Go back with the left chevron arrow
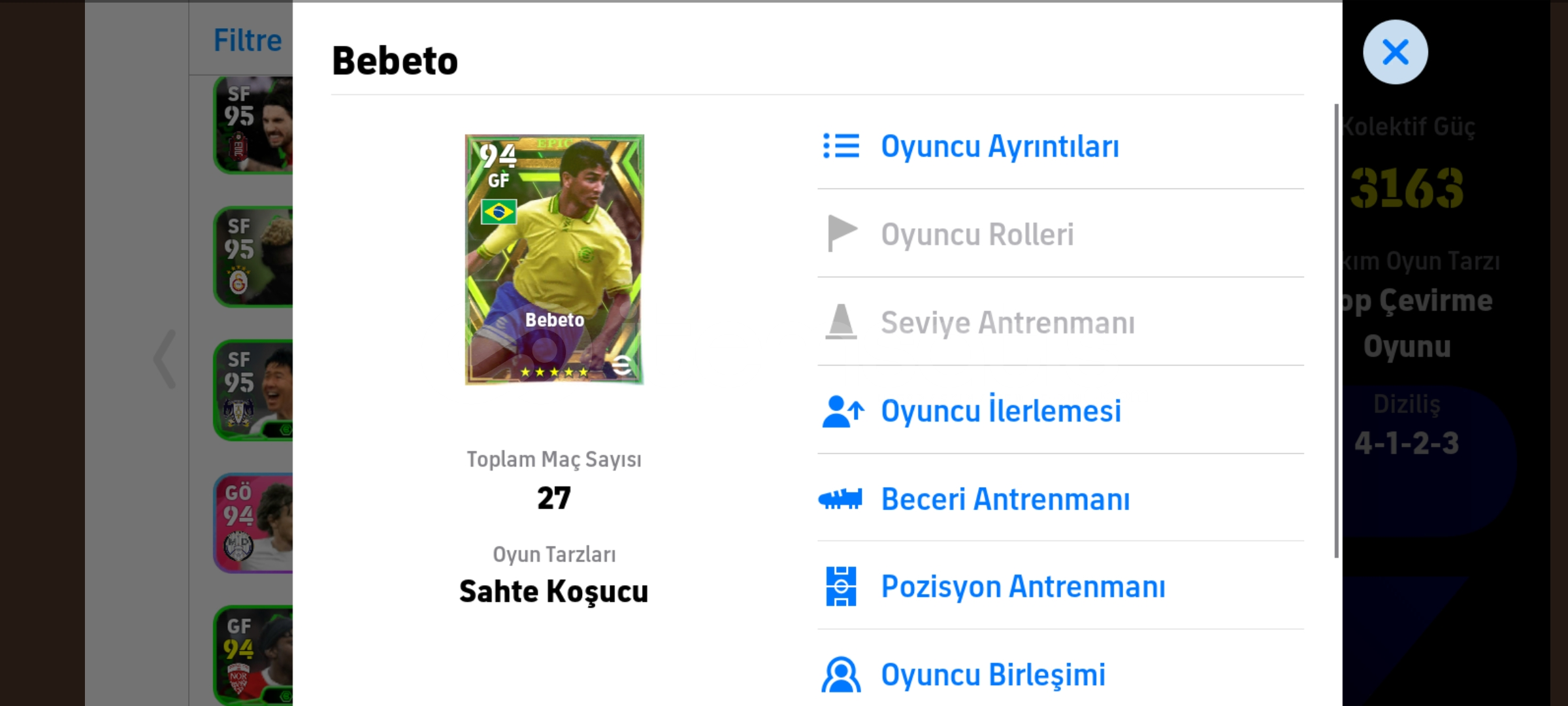This screenshot has width=1568, height=706. click(165, 359)
